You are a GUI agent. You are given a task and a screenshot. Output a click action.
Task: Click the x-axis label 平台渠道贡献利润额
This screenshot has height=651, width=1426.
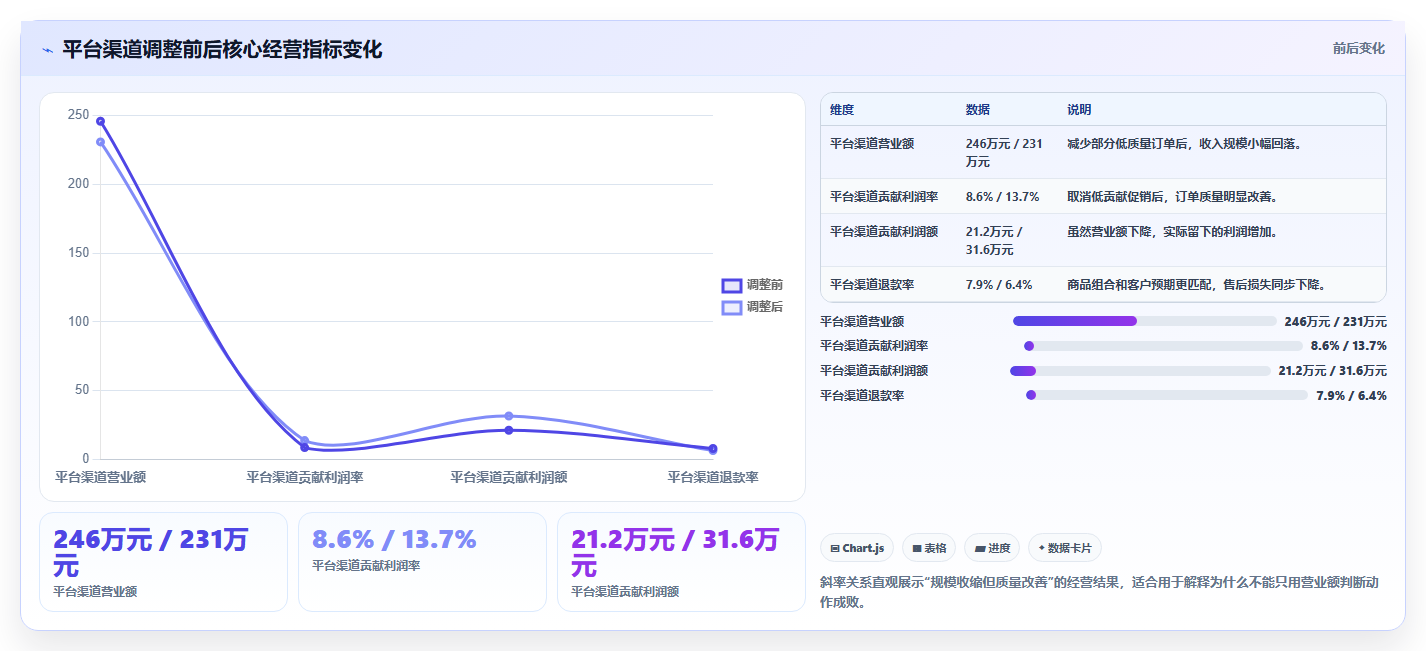click(509, 477)
